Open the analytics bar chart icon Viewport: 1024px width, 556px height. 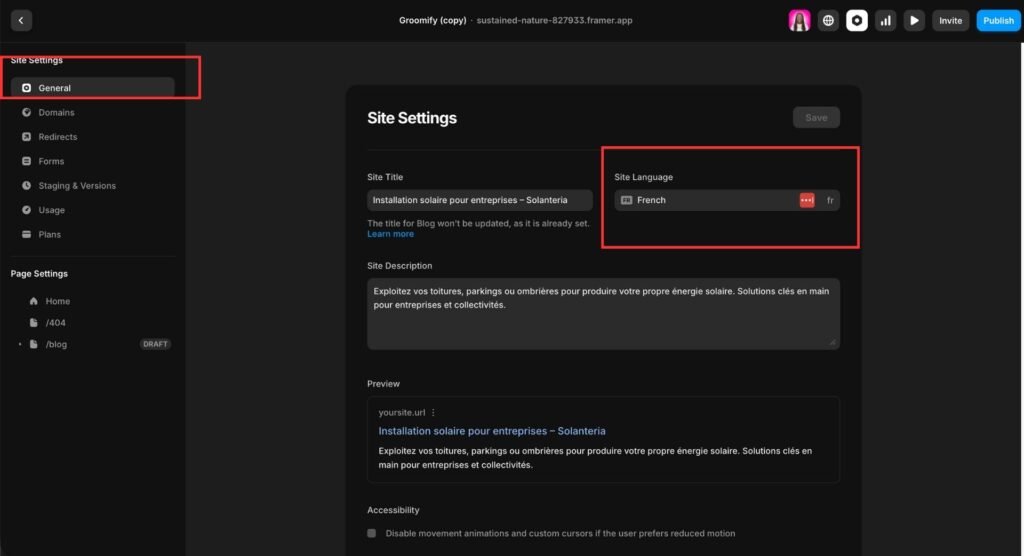(x=886, y=20)
